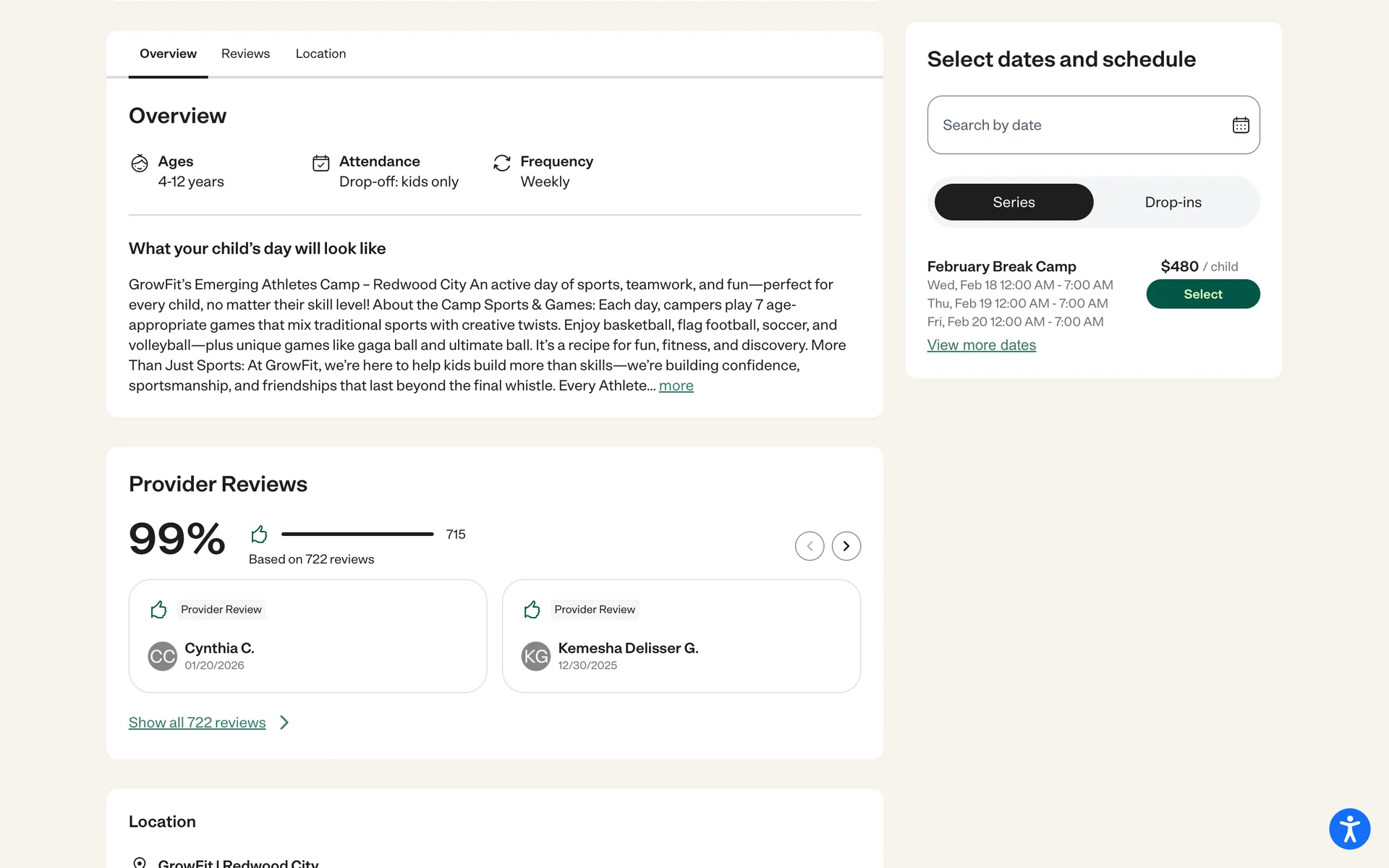
Task: Go to previous reviews with left arrow
Action: click(810, 546)
